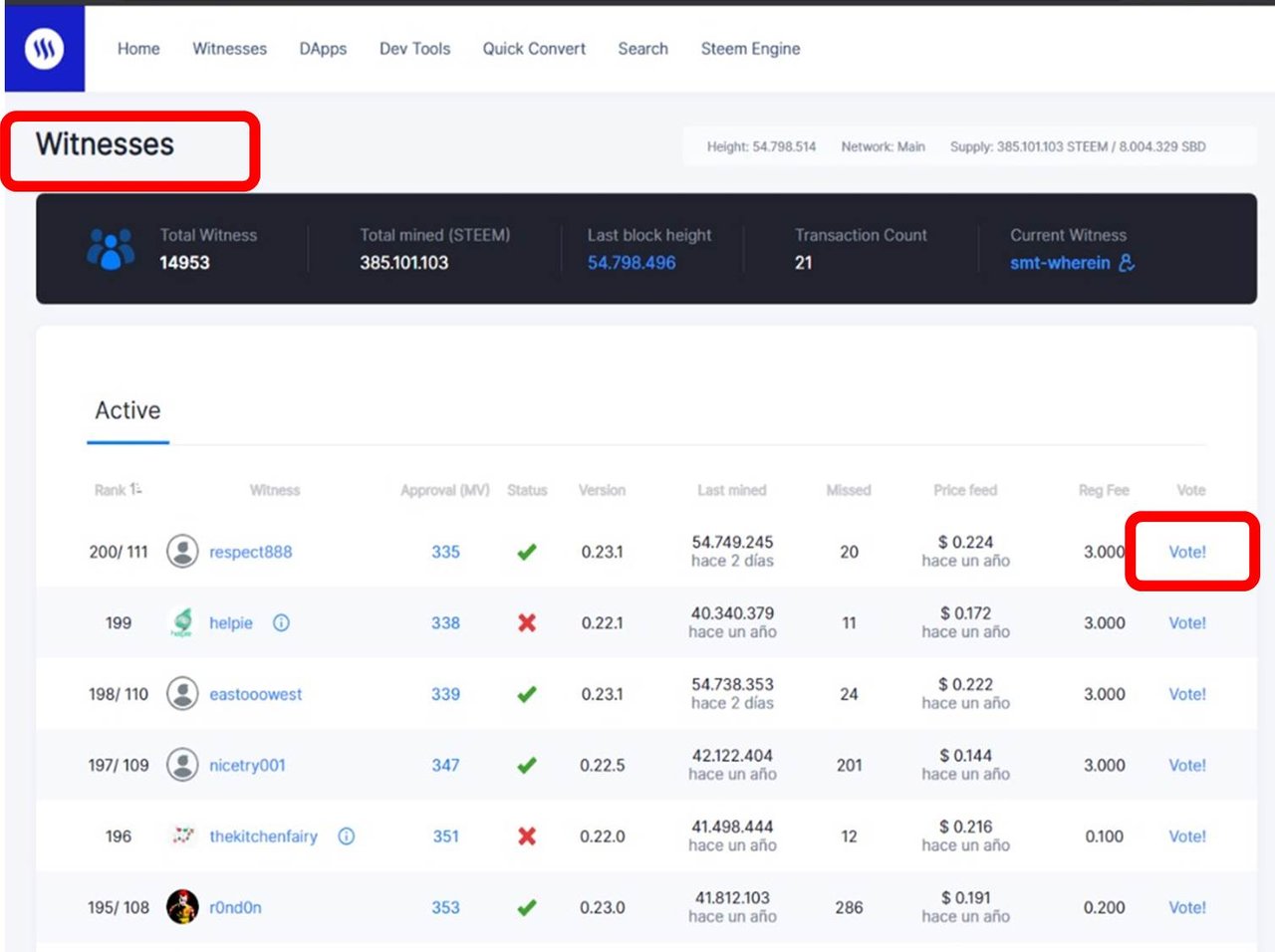Vote for respect888
The image size is (1275, 952).
coord(1187,552)
